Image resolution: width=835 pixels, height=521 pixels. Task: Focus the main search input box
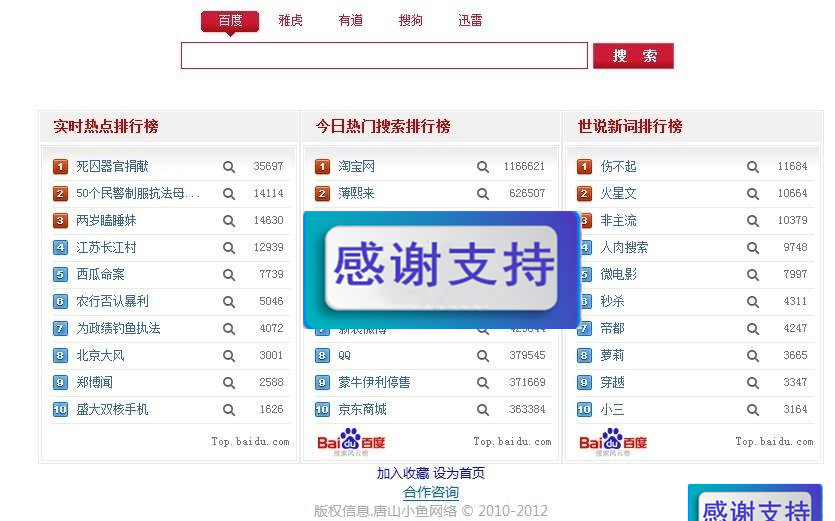pos(384,55)
